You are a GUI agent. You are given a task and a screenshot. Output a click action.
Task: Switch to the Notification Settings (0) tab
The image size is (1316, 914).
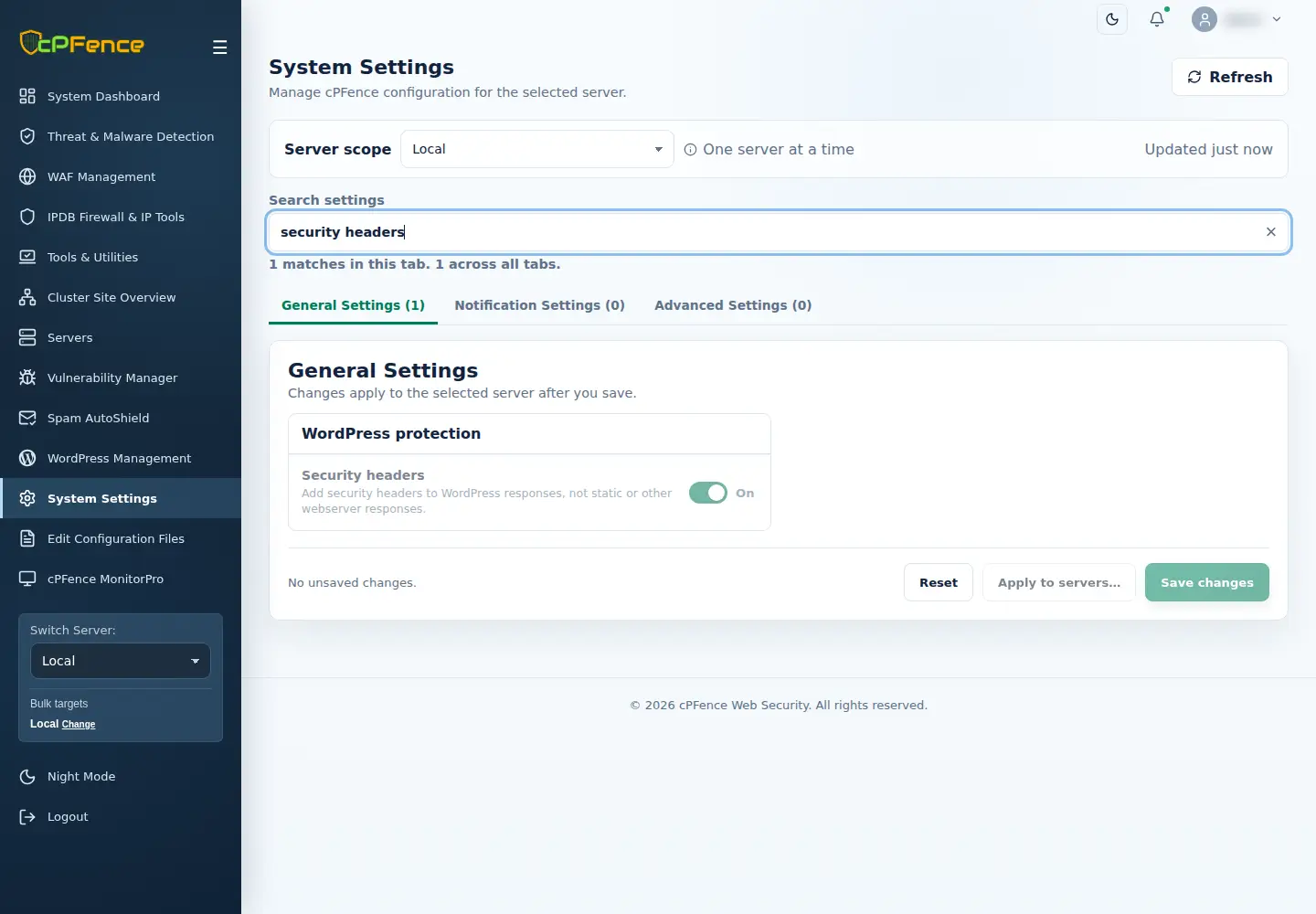point(540,305)
